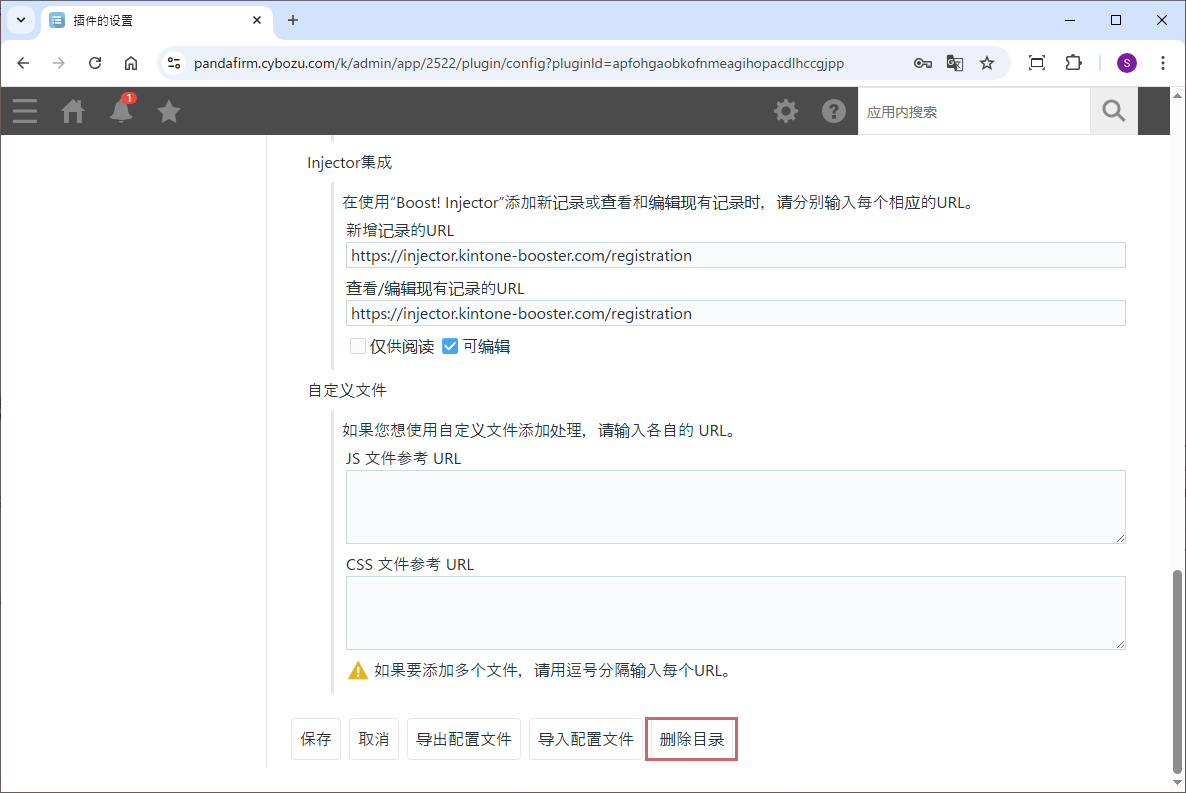Reload the page
Screen dimensions: 1186x793
[95, 63]
